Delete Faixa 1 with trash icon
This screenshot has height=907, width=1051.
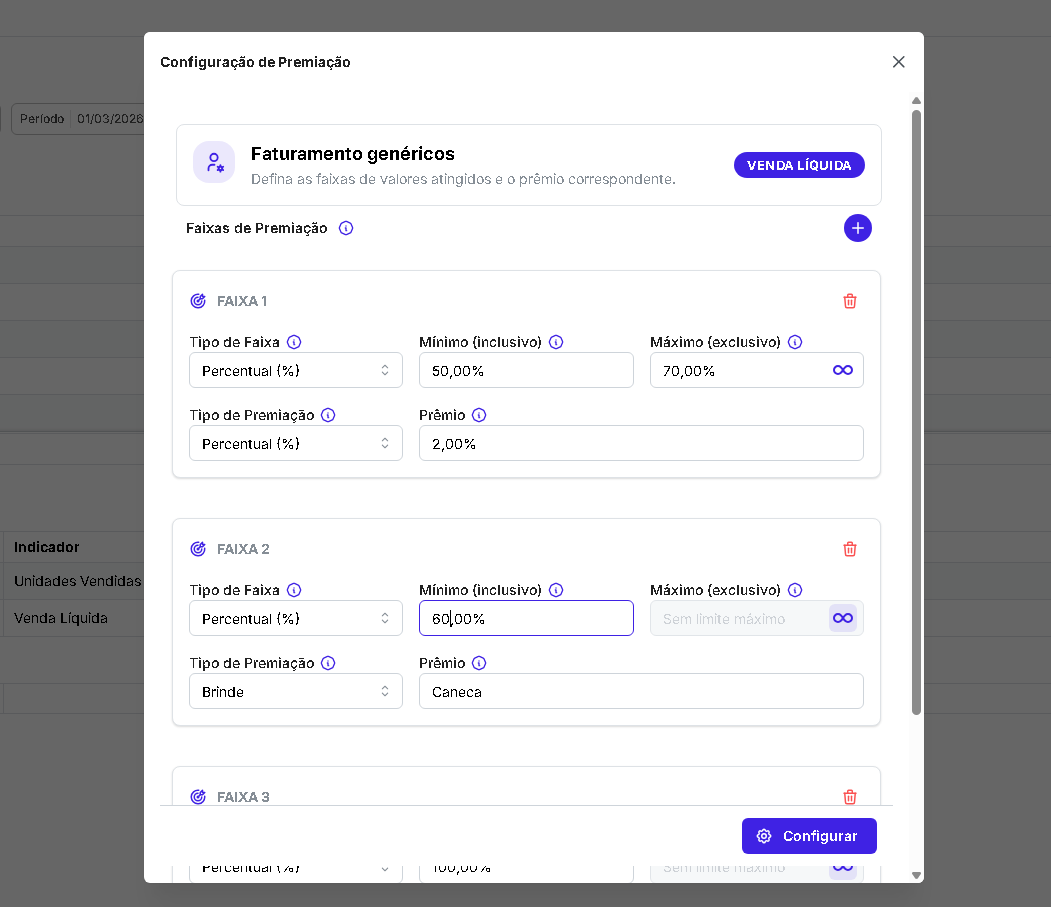tap(849, 301)
